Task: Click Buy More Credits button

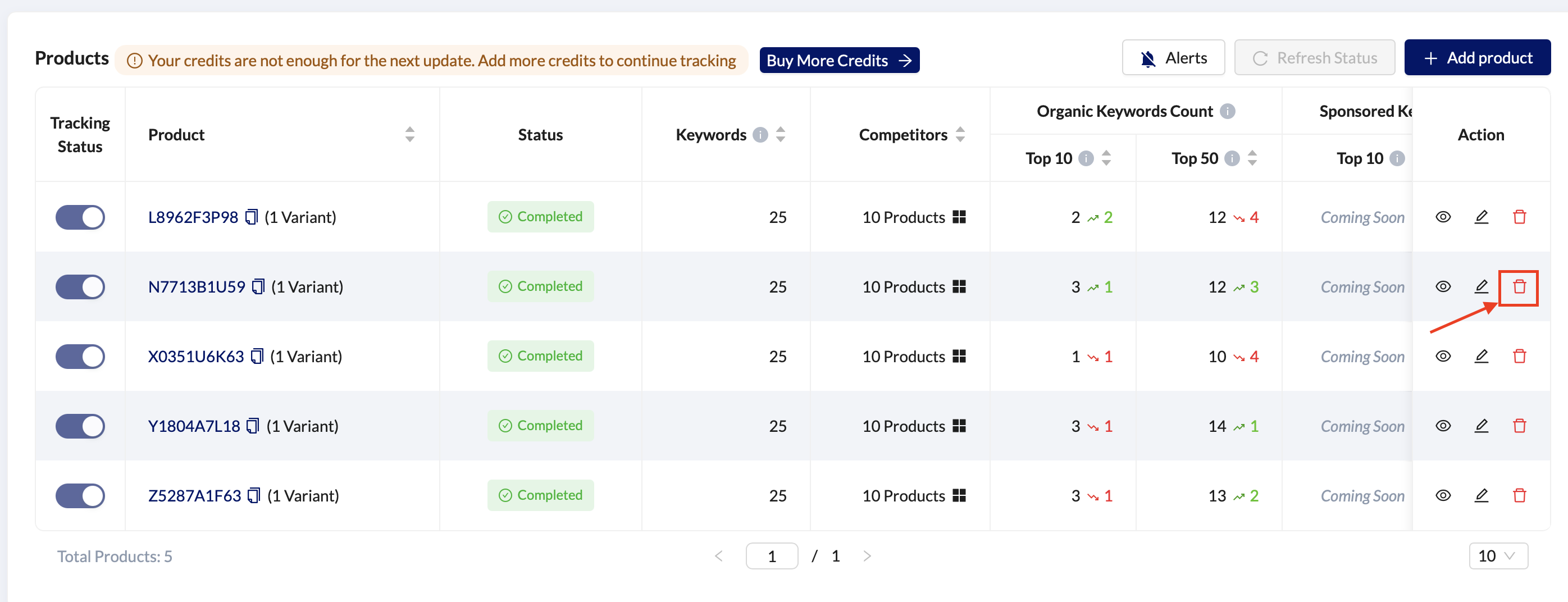Action: 839,60
